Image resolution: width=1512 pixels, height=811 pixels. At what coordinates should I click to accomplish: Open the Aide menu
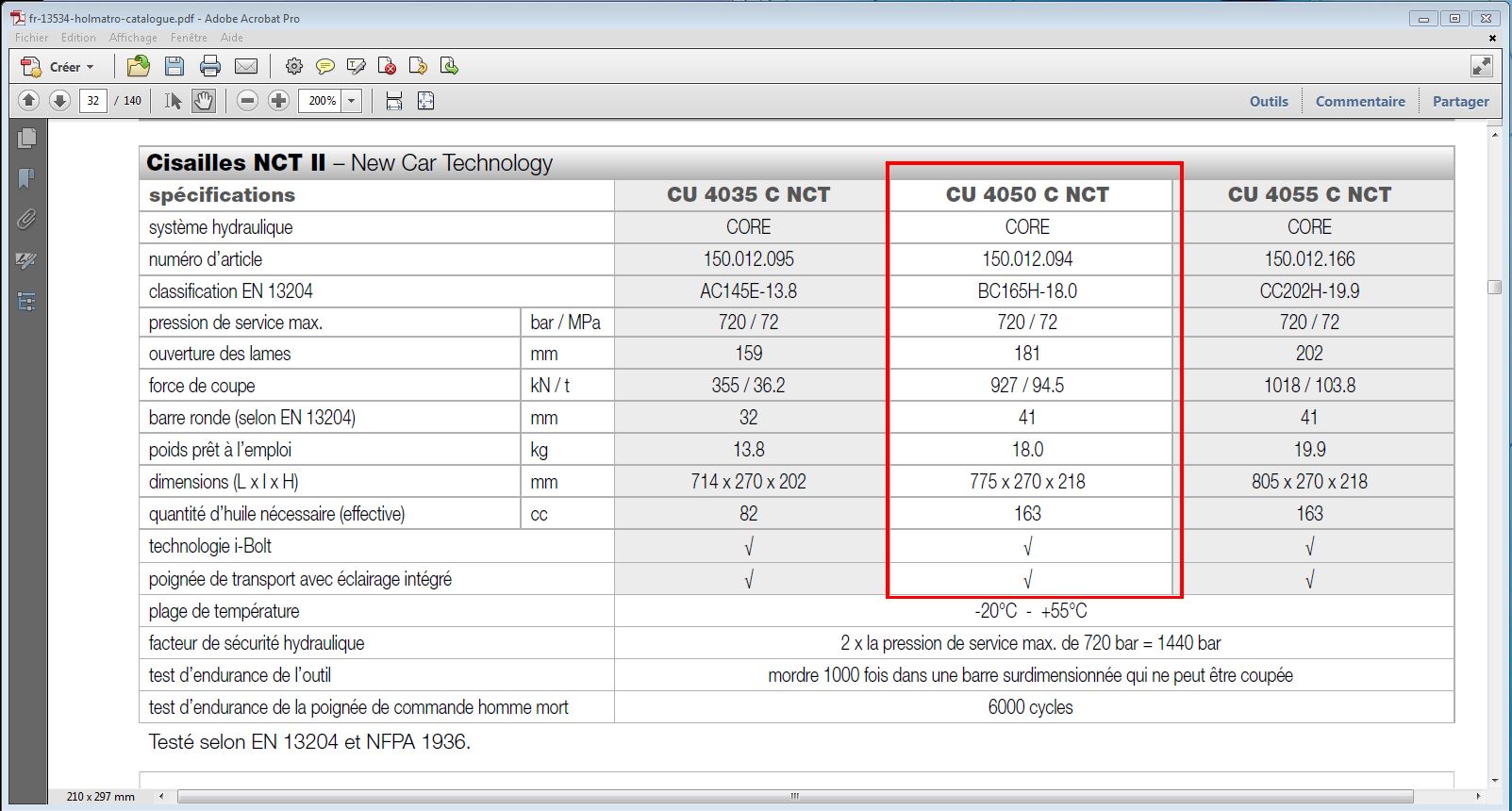click(231, 38)
